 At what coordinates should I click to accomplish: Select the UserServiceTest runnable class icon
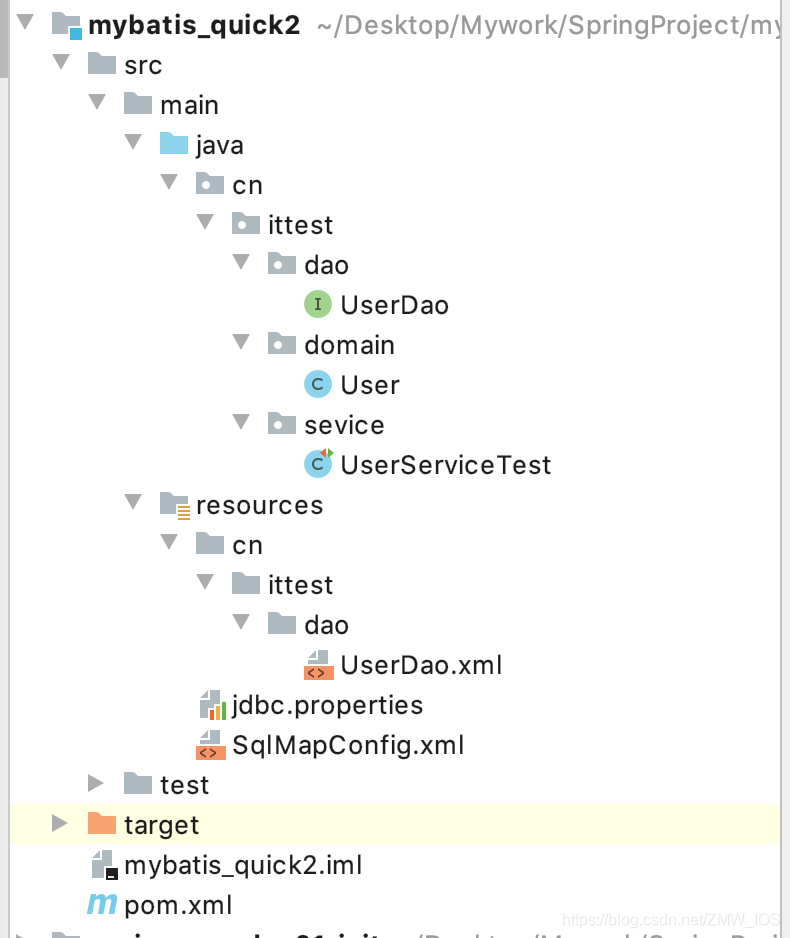318,463
